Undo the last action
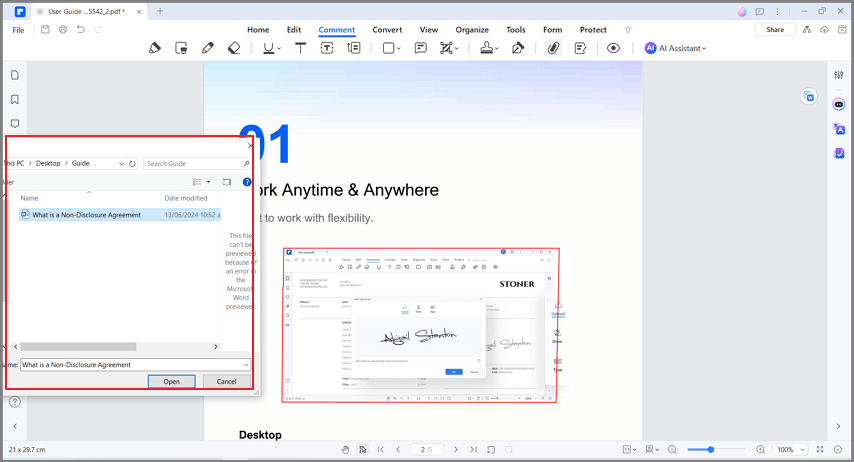This screenshot has width=854, height=462. tap(81, 29)
